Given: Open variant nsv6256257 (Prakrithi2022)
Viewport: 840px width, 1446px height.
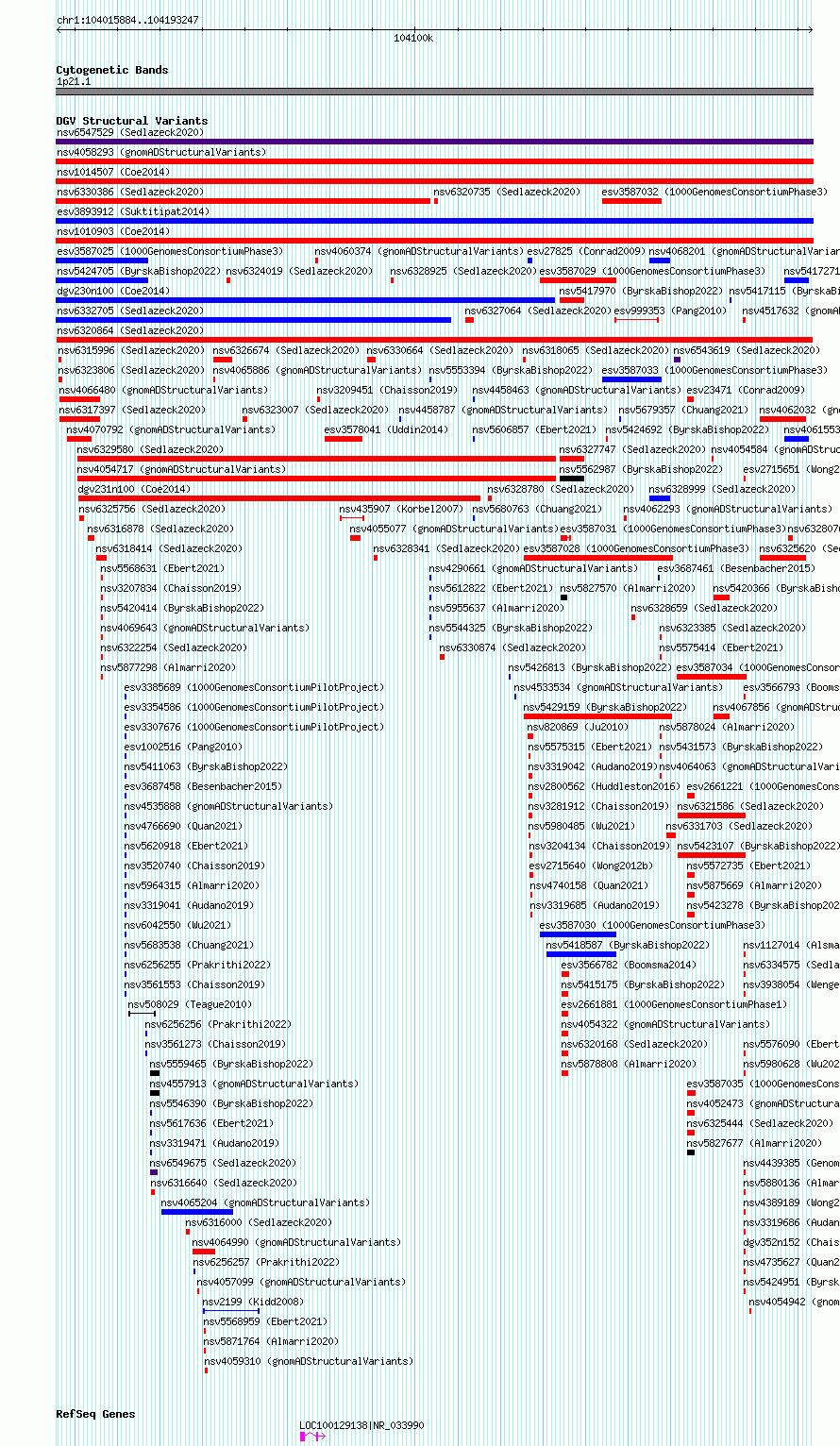Looking at the screenshot, I should tap(266, 1262).
